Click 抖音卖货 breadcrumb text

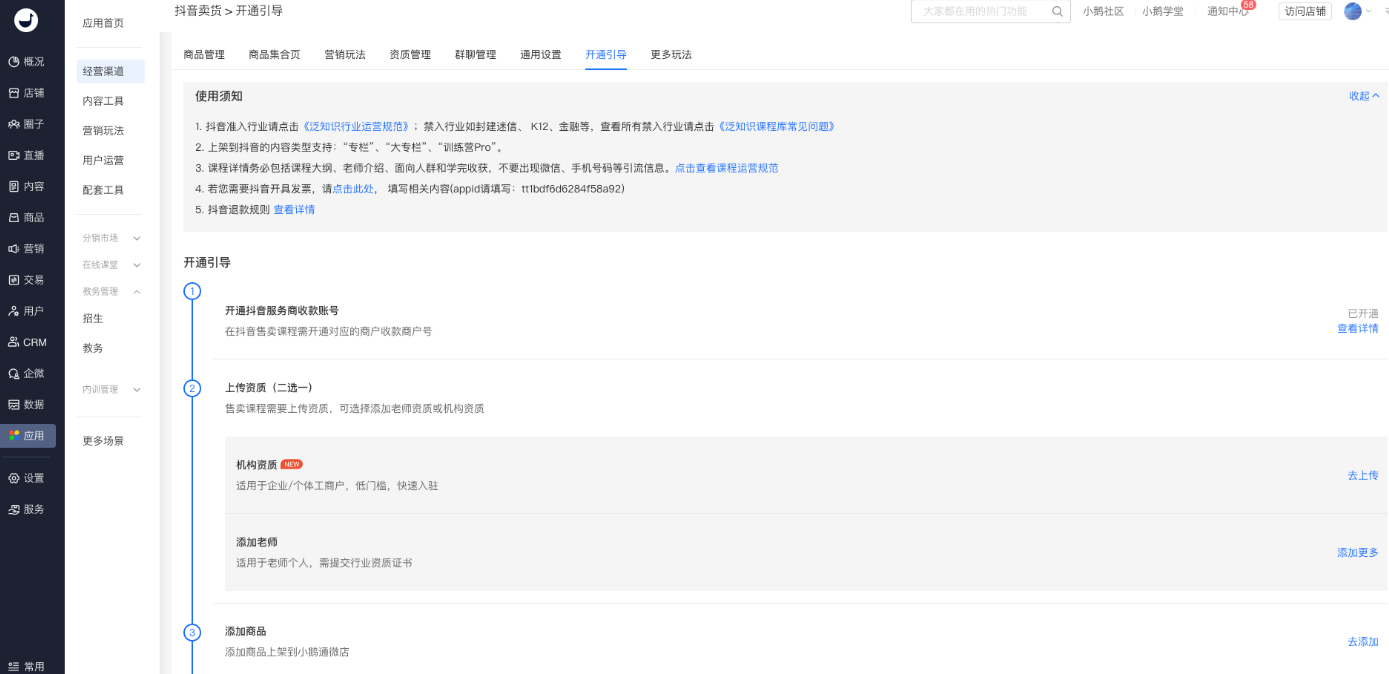tap(198, 11)
